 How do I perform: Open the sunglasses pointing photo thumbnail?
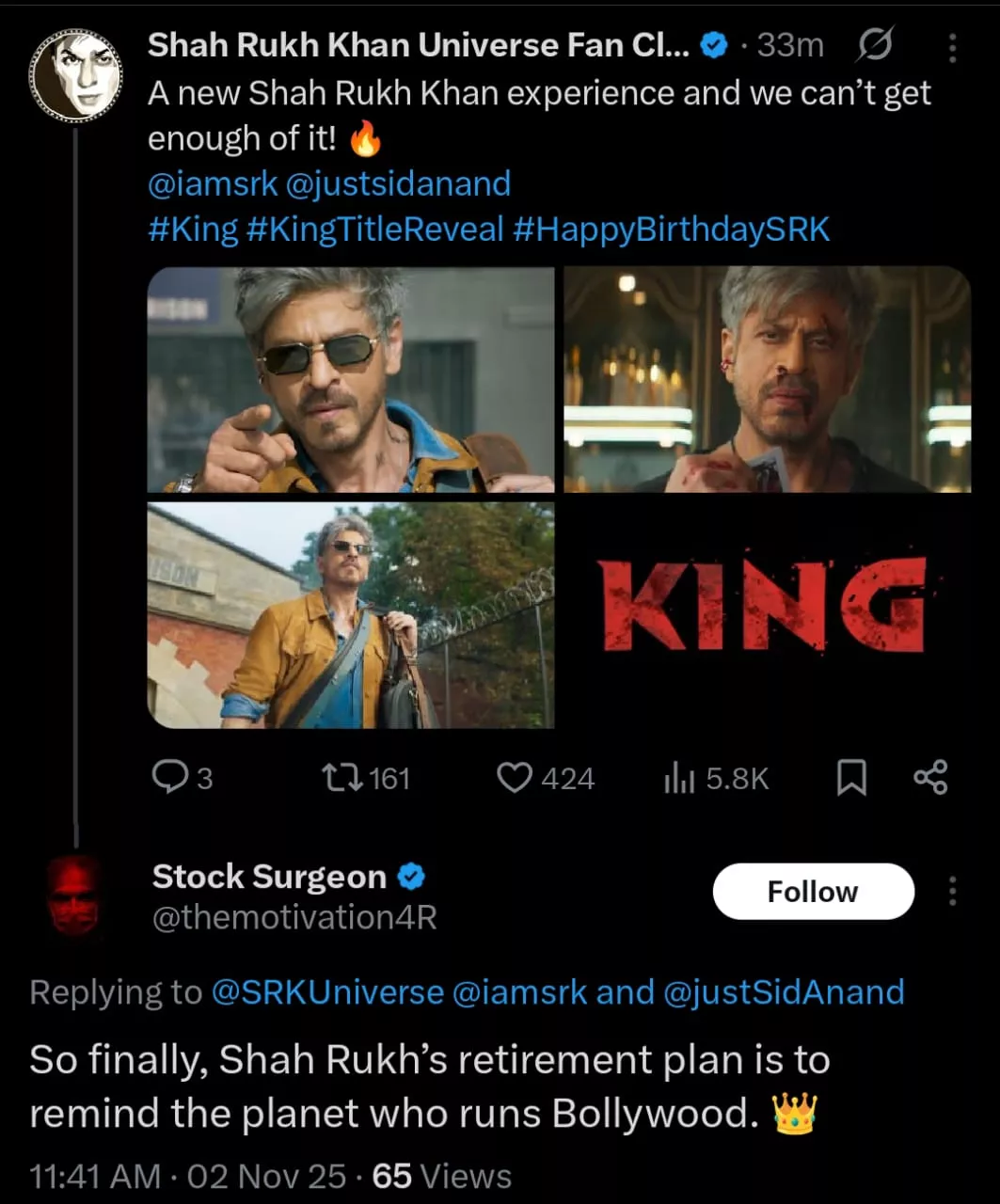point(351,379)
